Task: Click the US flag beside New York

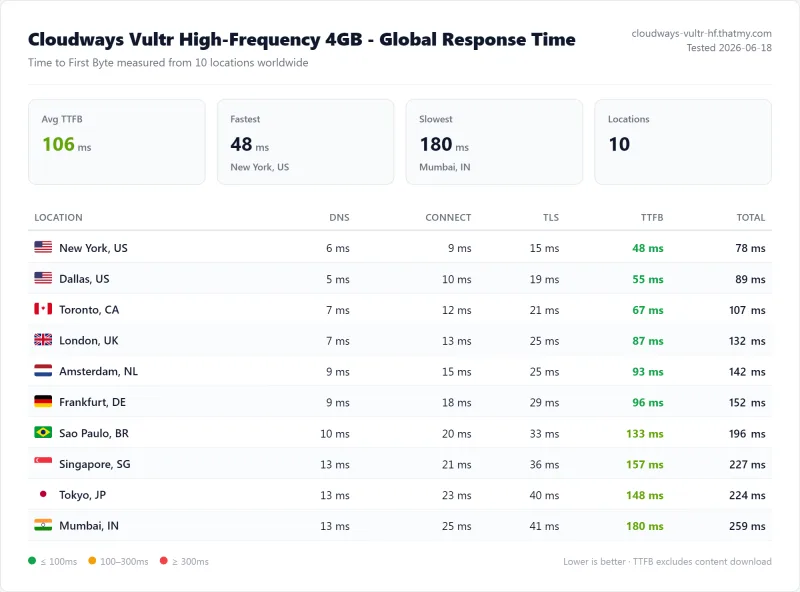Action: (43, 247)
